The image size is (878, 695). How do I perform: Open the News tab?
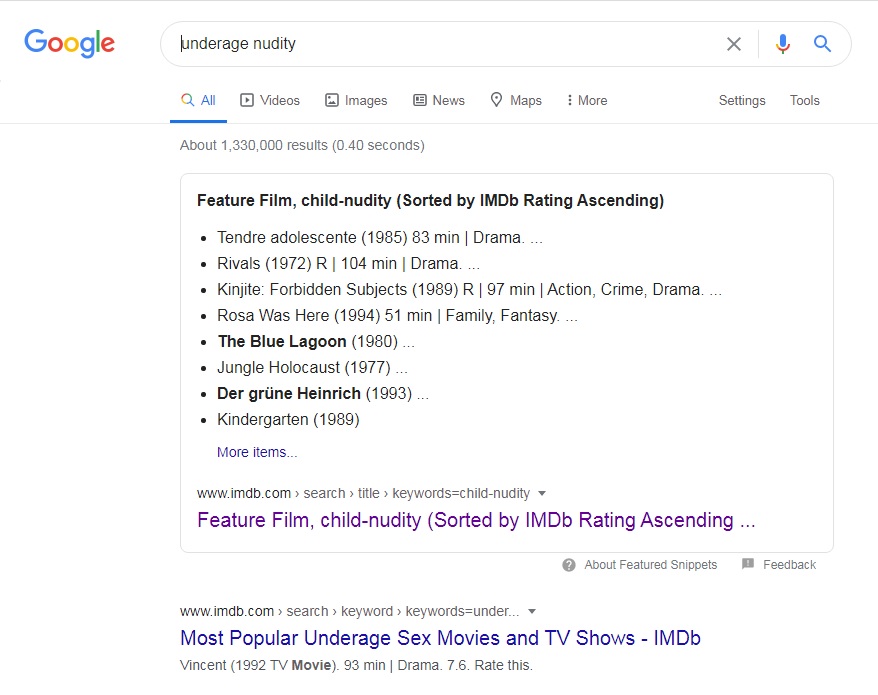pos(439,100)
